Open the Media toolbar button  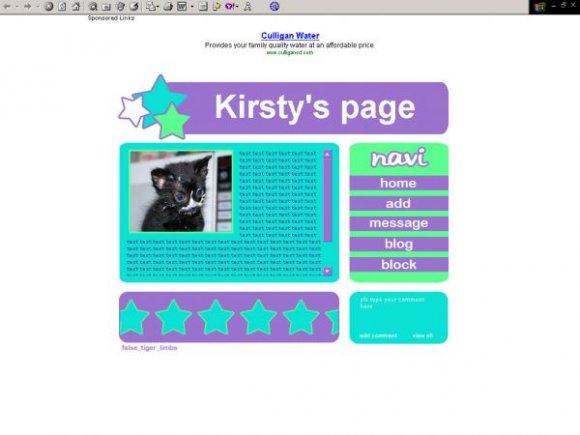pyautogui.click(x=120, y=6)
